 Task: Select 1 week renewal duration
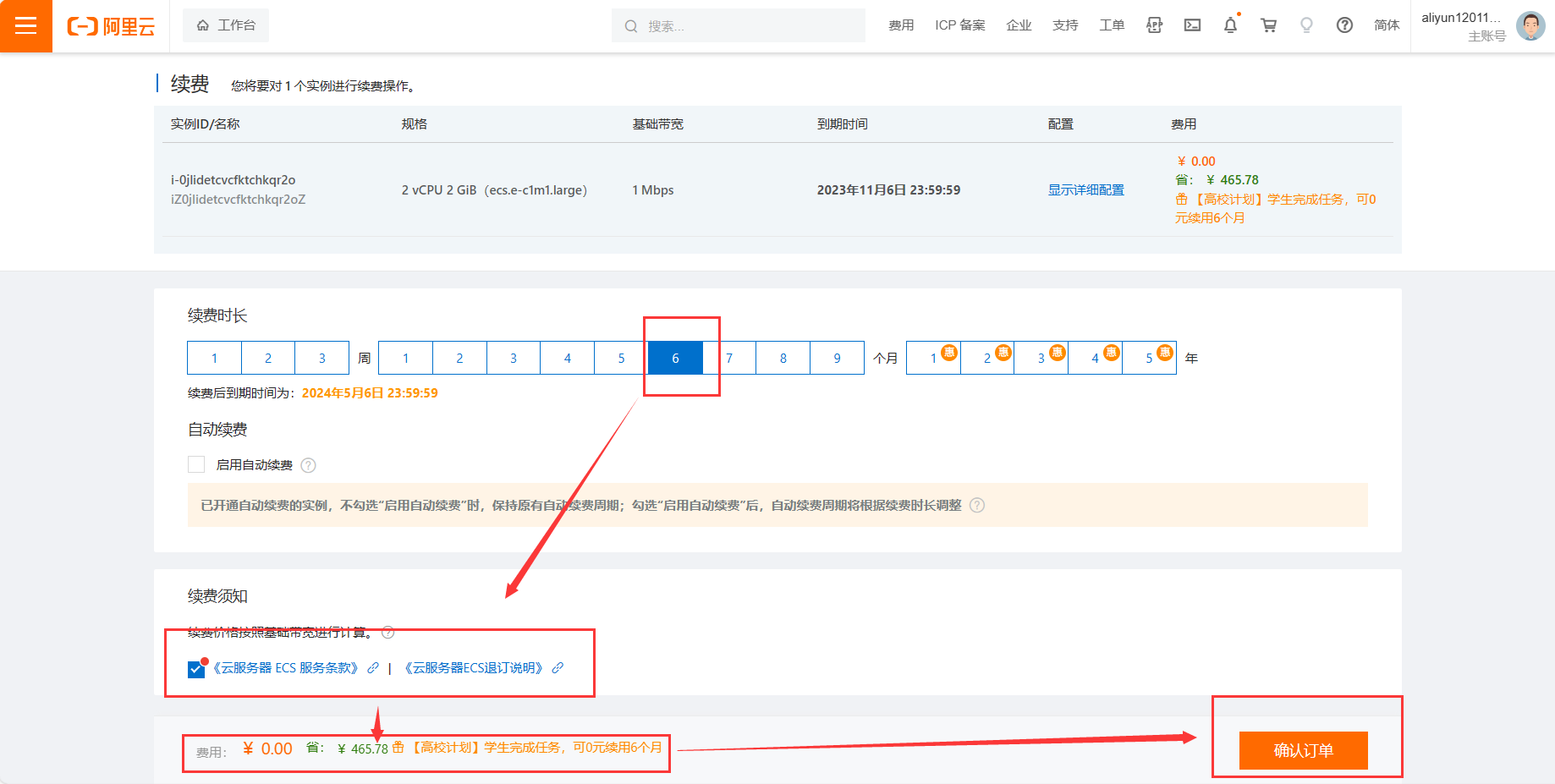[214, 358]
